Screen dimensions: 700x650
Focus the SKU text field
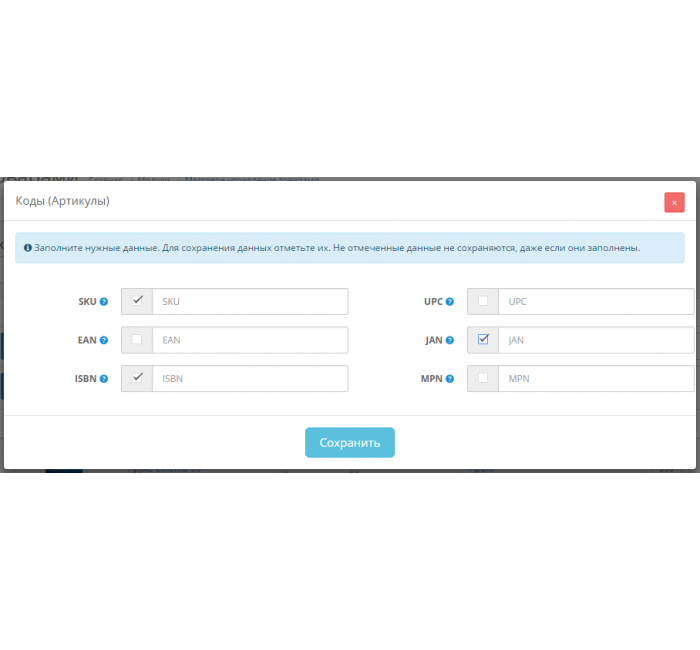pos(250,301)
